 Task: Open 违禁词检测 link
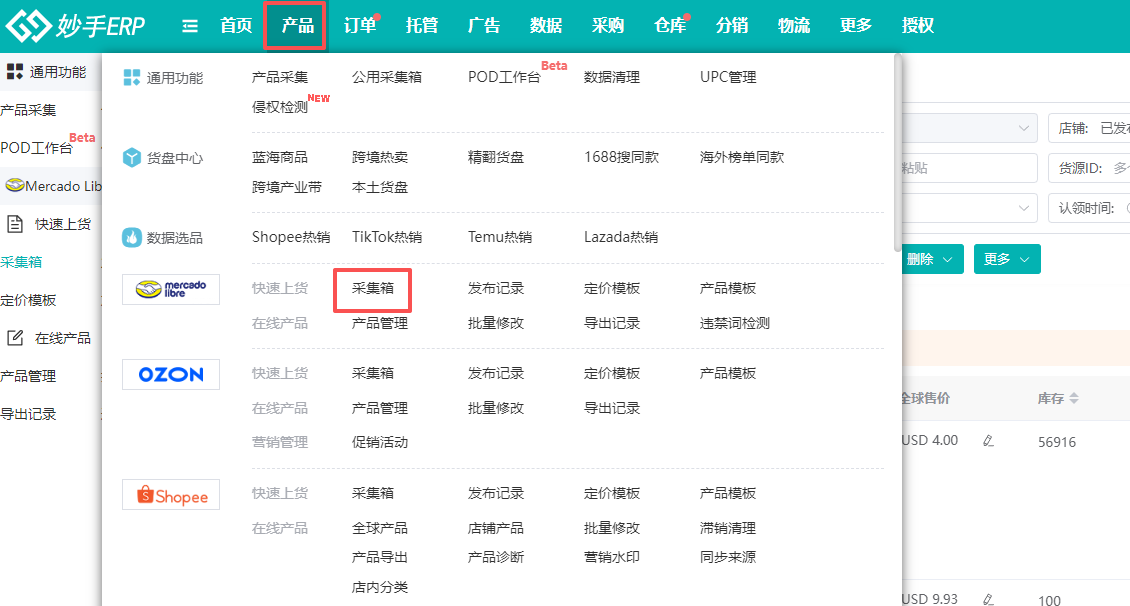[x=734, y=323]
